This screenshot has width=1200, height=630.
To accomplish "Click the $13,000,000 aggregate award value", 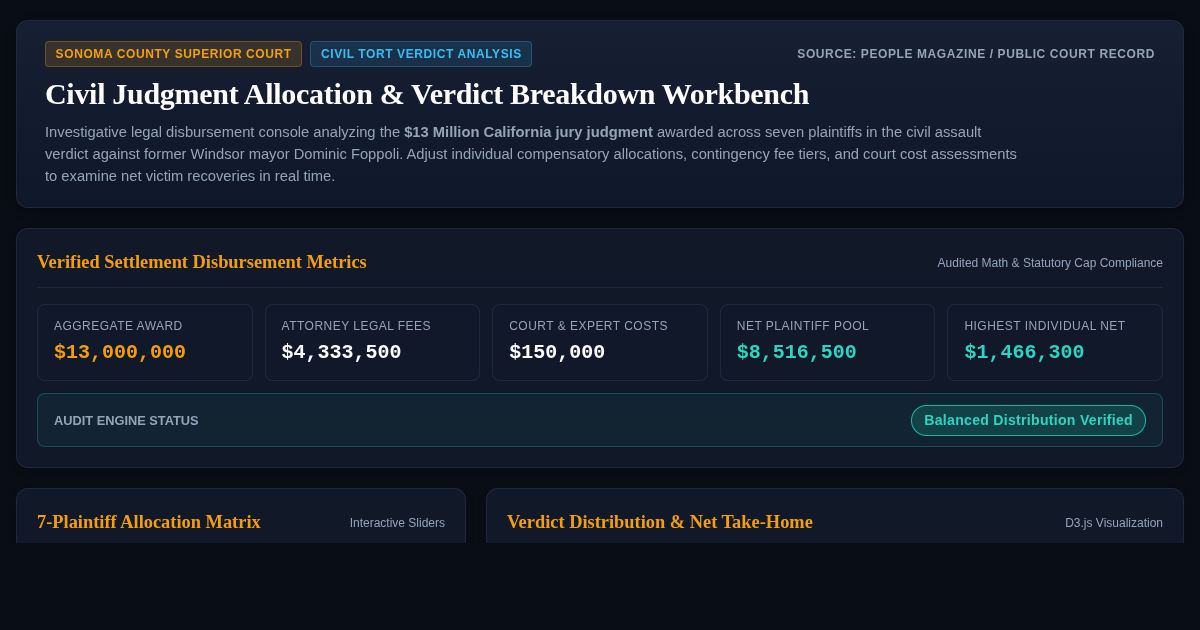I will (x=120, y=352).
